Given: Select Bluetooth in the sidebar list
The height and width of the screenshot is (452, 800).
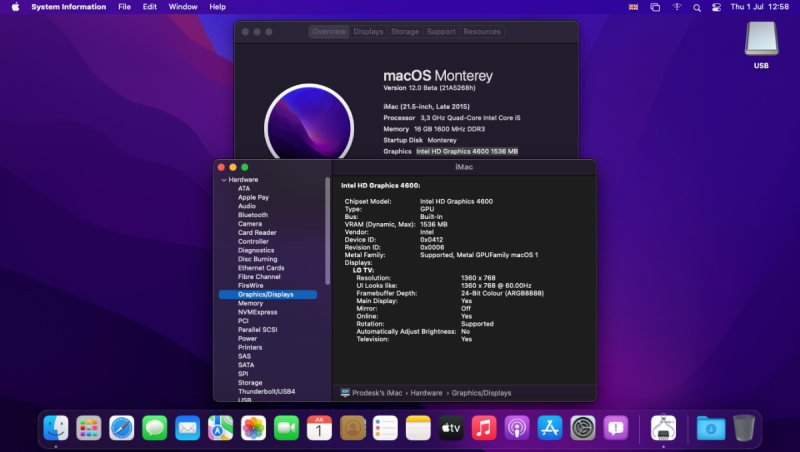Looking at the screenshot, I should coord(252,215).
